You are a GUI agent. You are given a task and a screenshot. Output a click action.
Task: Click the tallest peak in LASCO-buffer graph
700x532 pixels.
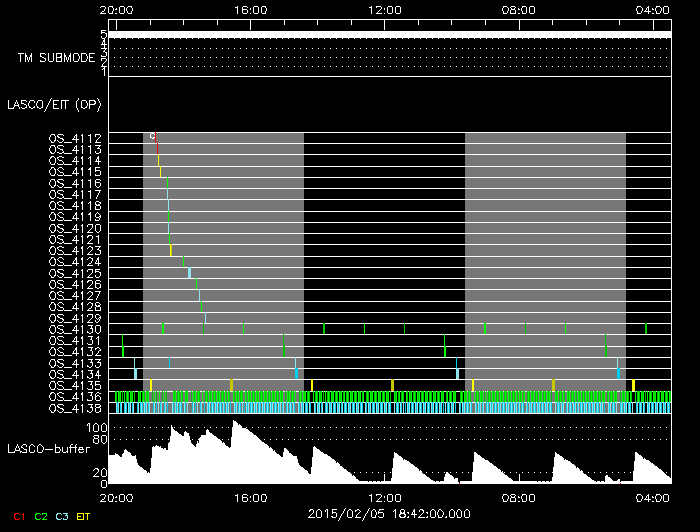(x=235, y=422)
